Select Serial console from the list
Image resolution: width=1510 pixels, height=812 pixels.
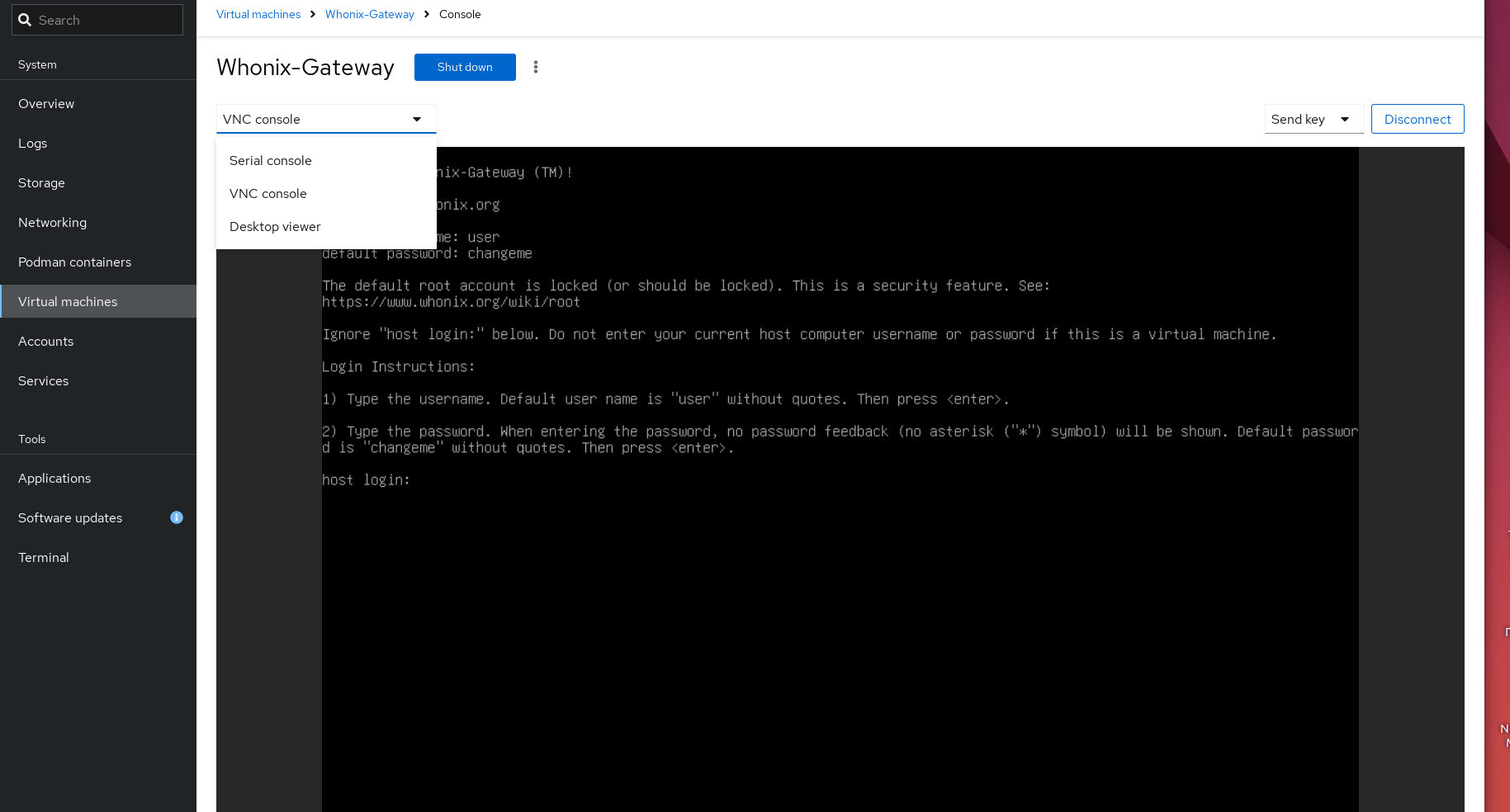click(271, 161)
